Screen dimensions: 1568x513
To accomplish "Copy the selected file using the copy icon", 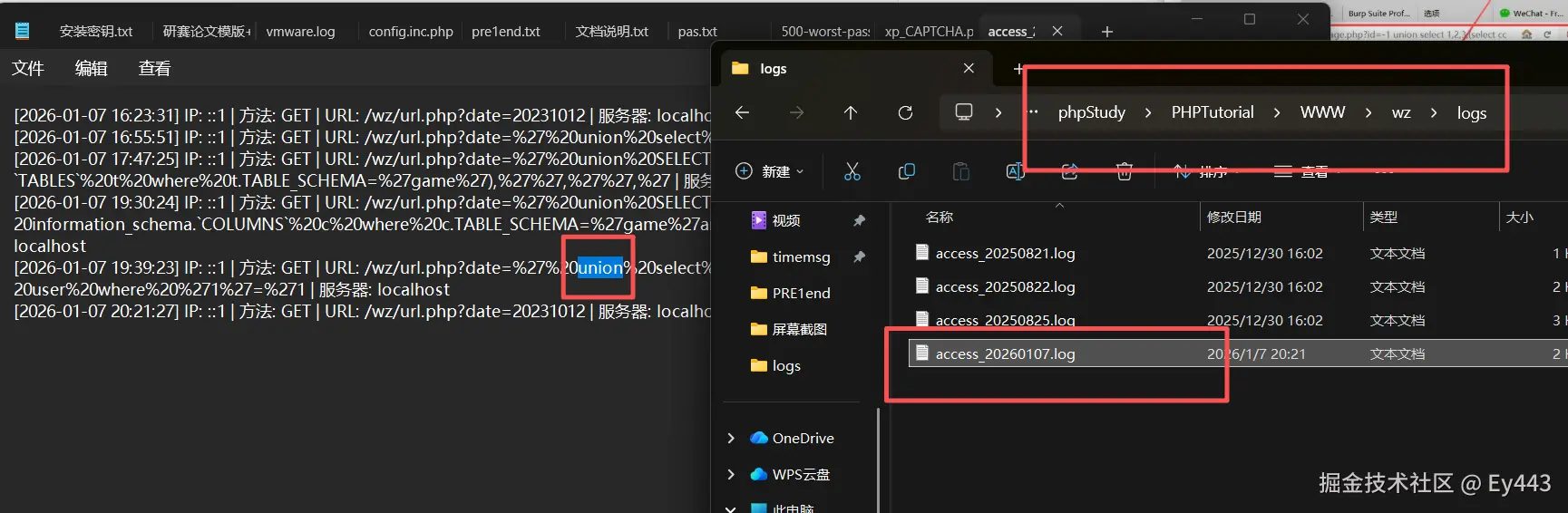I will (x=906, y=171).
